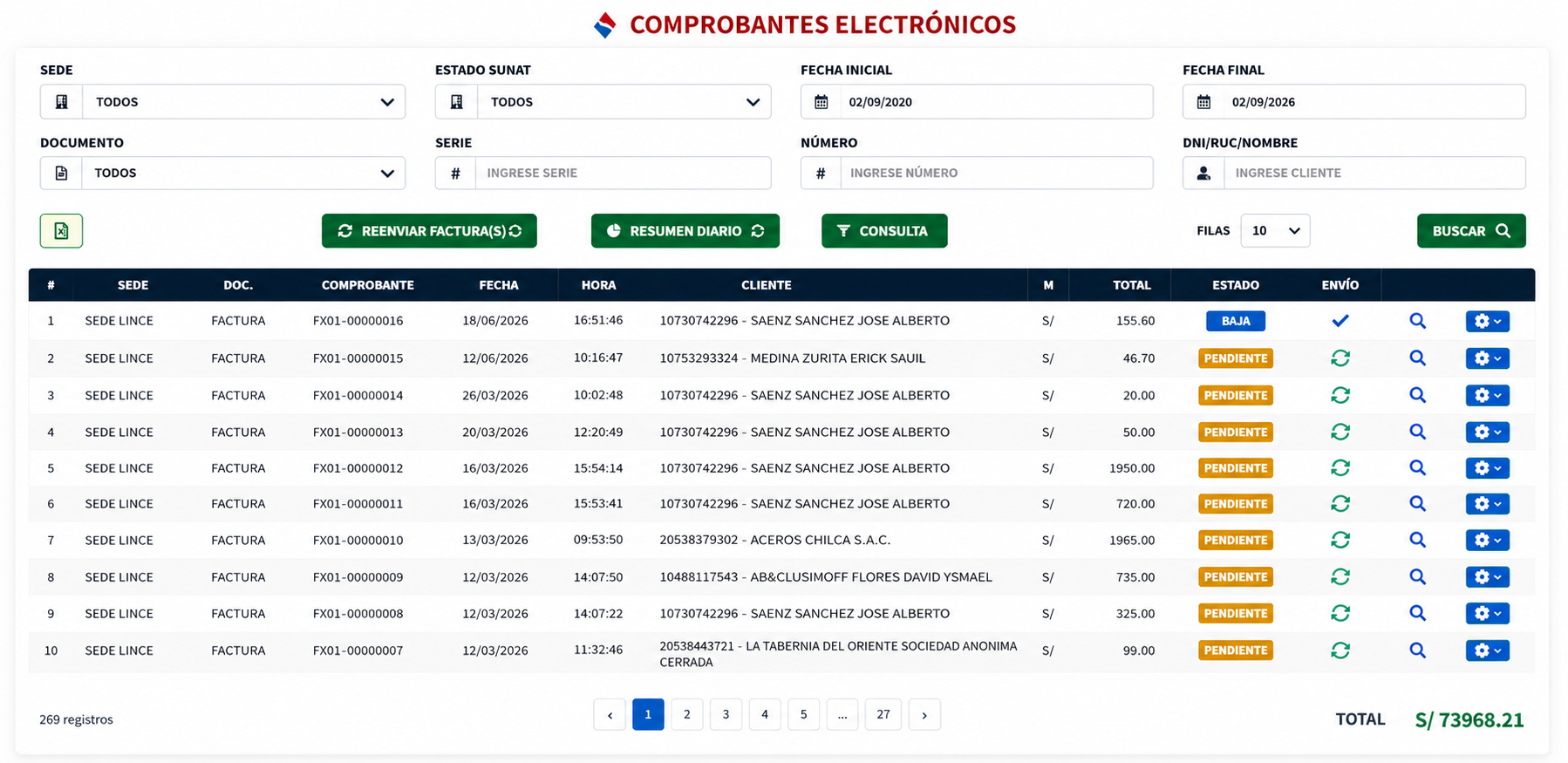Viewport: 1568px width, 763px height.
Task: View details magnifier for FX01-00000016
Action: (1418, 321)
